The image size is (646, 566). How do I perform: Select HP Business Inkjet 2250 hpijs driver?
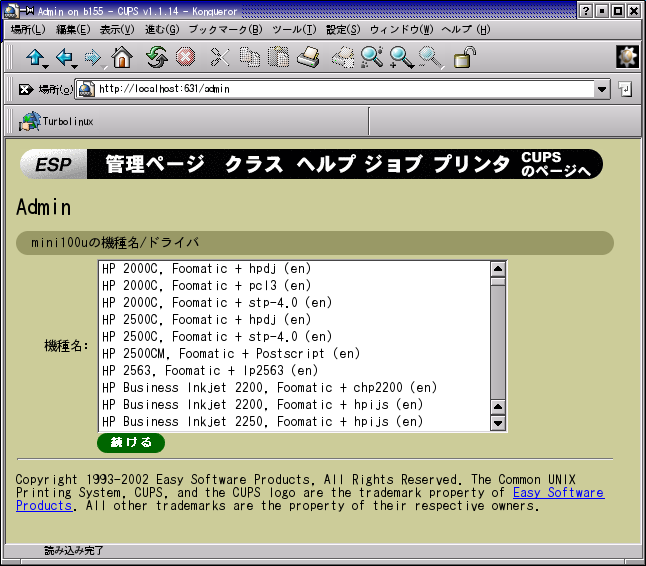[294, 421]
